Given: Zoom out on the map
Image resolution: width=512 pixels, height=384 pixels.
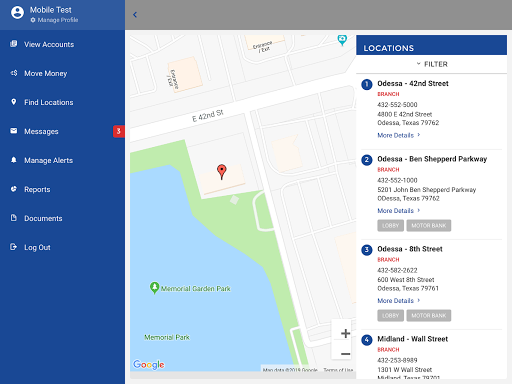Looking at the screenshot, I should point(345,354).
